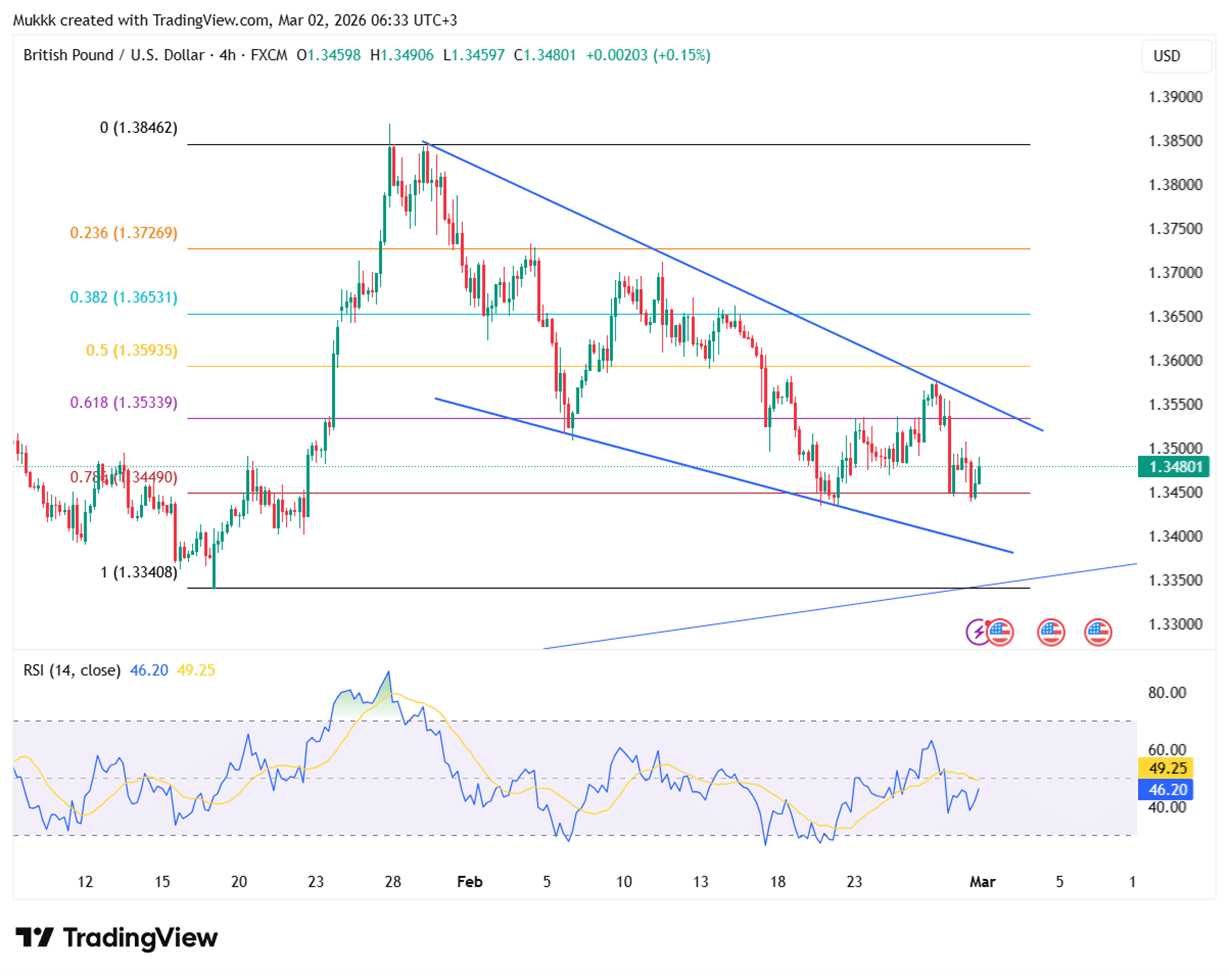Screen dimensions: 1229x976
Task: Open the US flag event beside lightning icon
Action: [x=1000, y=631]
